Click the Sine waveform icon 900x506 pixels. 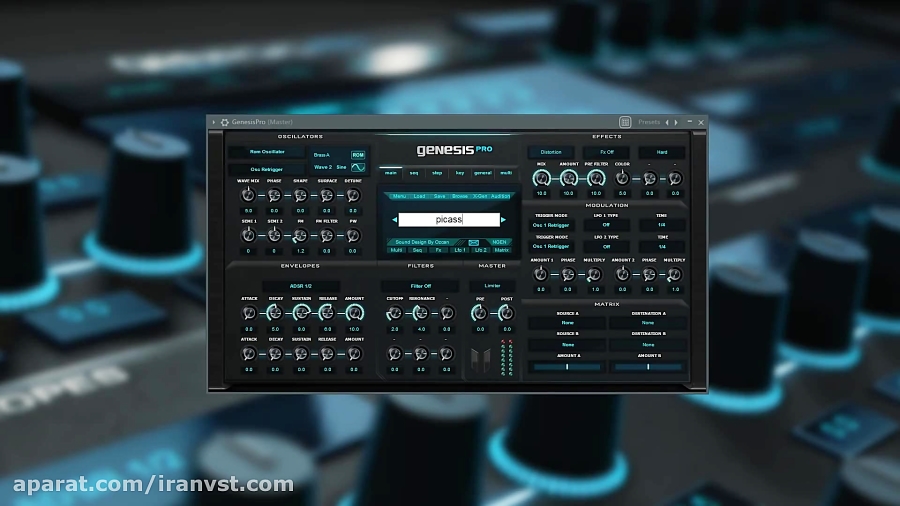(358, 167)
